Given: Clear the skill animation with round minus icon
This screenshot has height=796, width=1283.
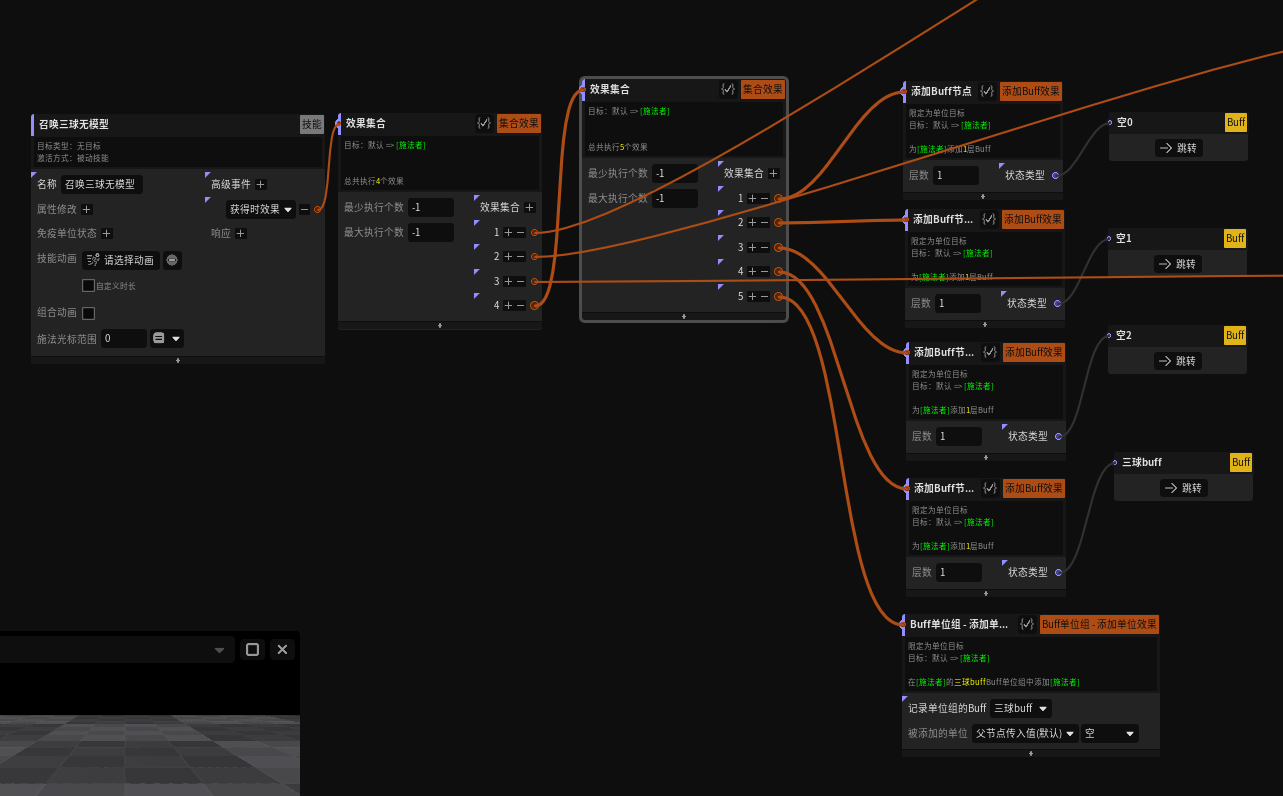Looking at the screenshot, I should (x=172, y=260).
